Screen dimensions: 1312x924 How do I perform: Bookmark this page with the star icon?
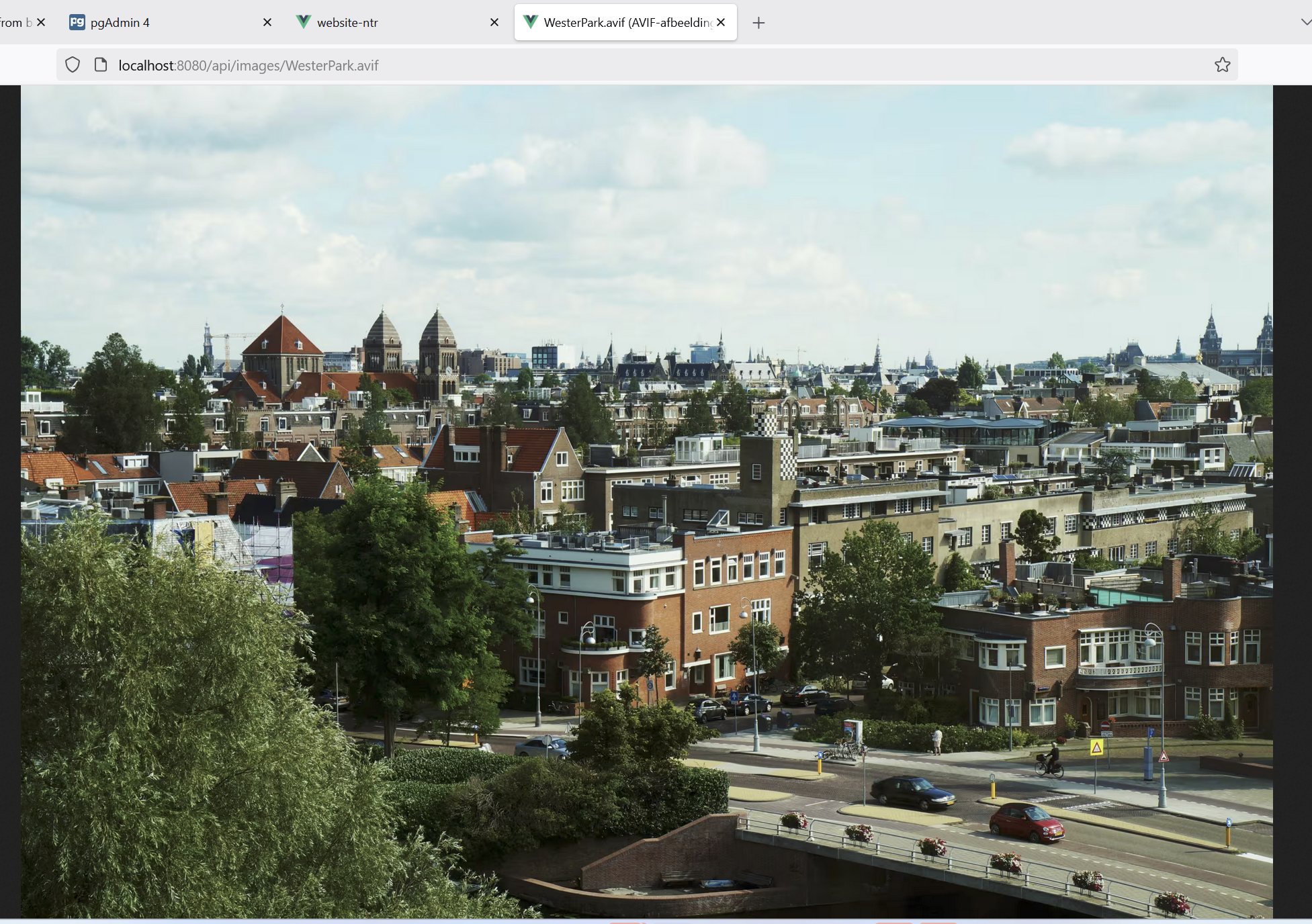pyautogui.click(x=1222, y=65)
